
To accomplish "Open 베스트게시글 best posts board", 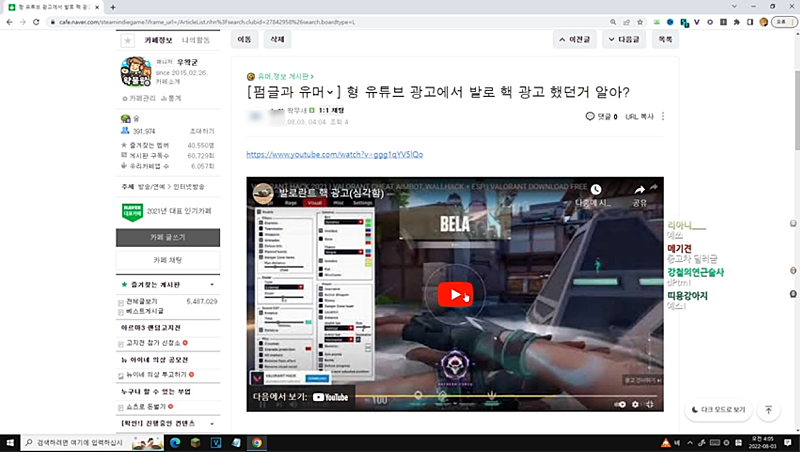I will 145,311.
